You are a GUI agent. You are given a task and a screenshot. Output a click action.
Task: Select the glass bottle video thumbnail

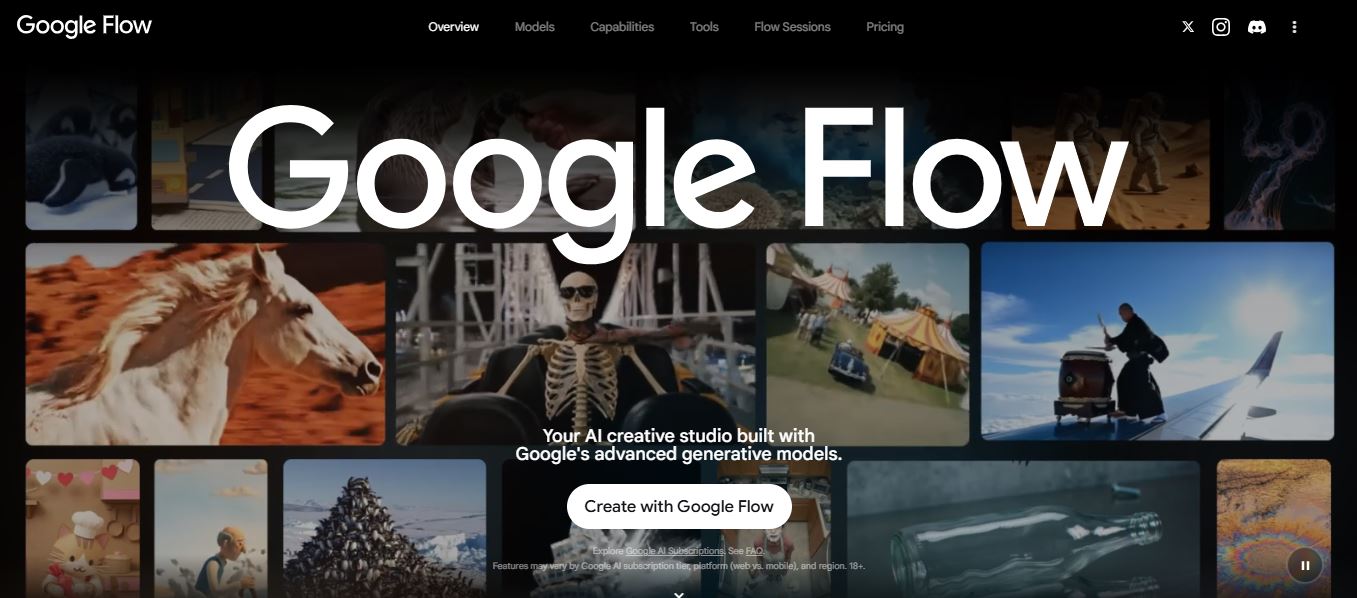(1023, 528)
